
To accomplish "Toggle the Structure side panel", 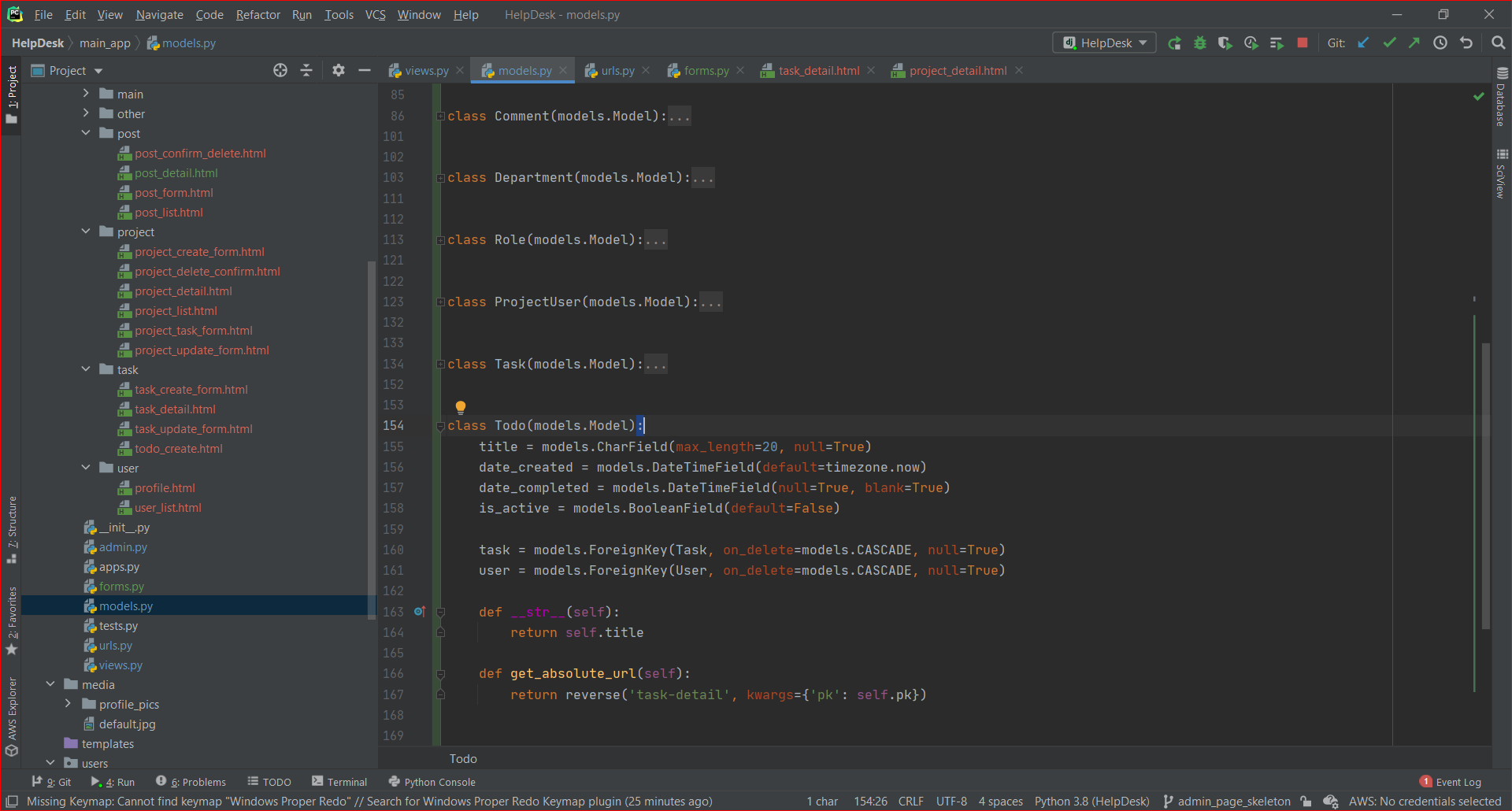I will [12, 529].
